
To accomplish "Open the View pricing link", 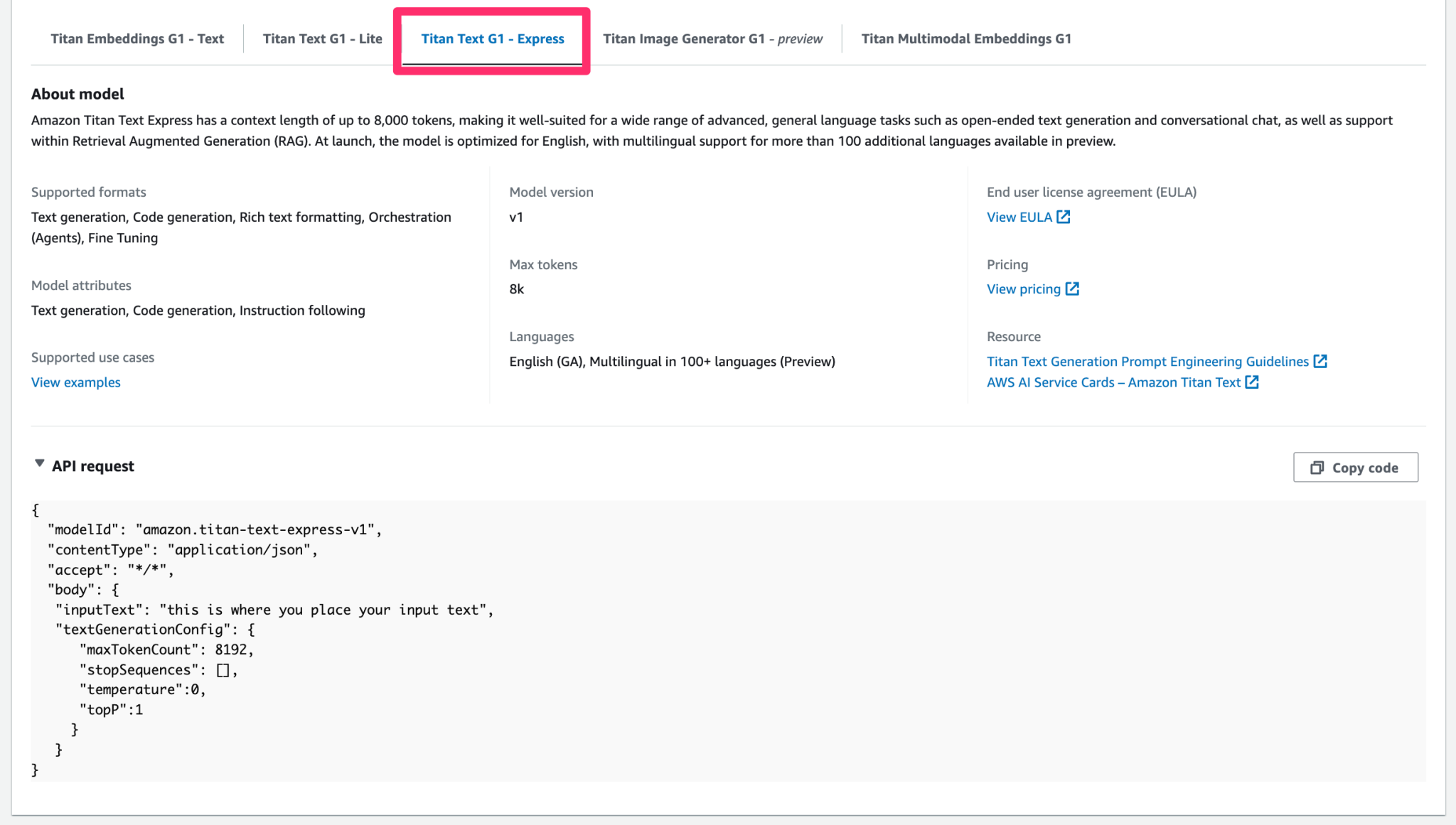I will coord(1024,289).
